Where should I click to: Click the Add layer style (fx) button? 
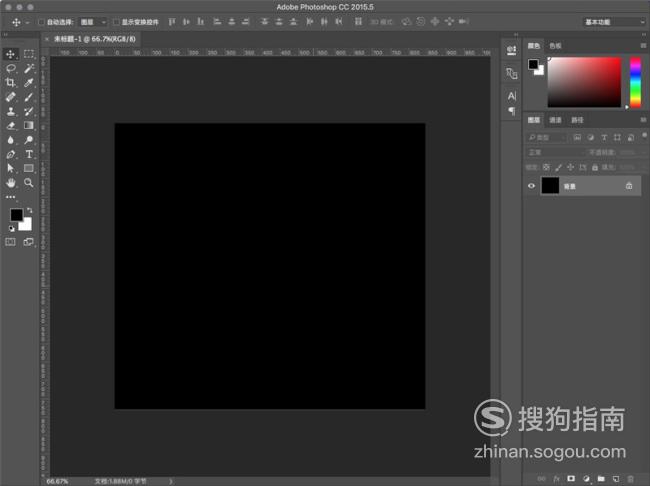pos(556,479)
